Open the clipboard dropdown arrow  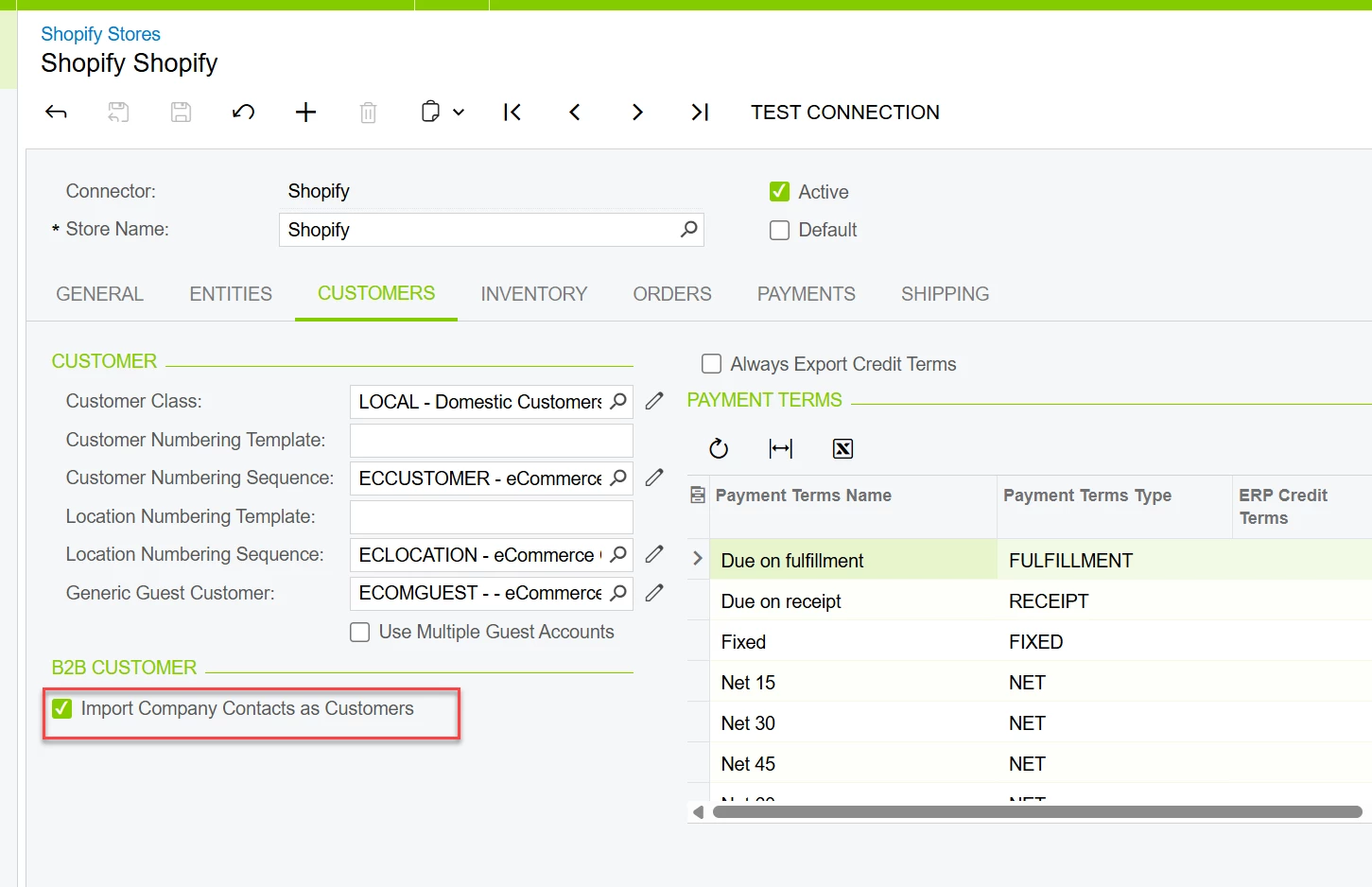[459, 113]
